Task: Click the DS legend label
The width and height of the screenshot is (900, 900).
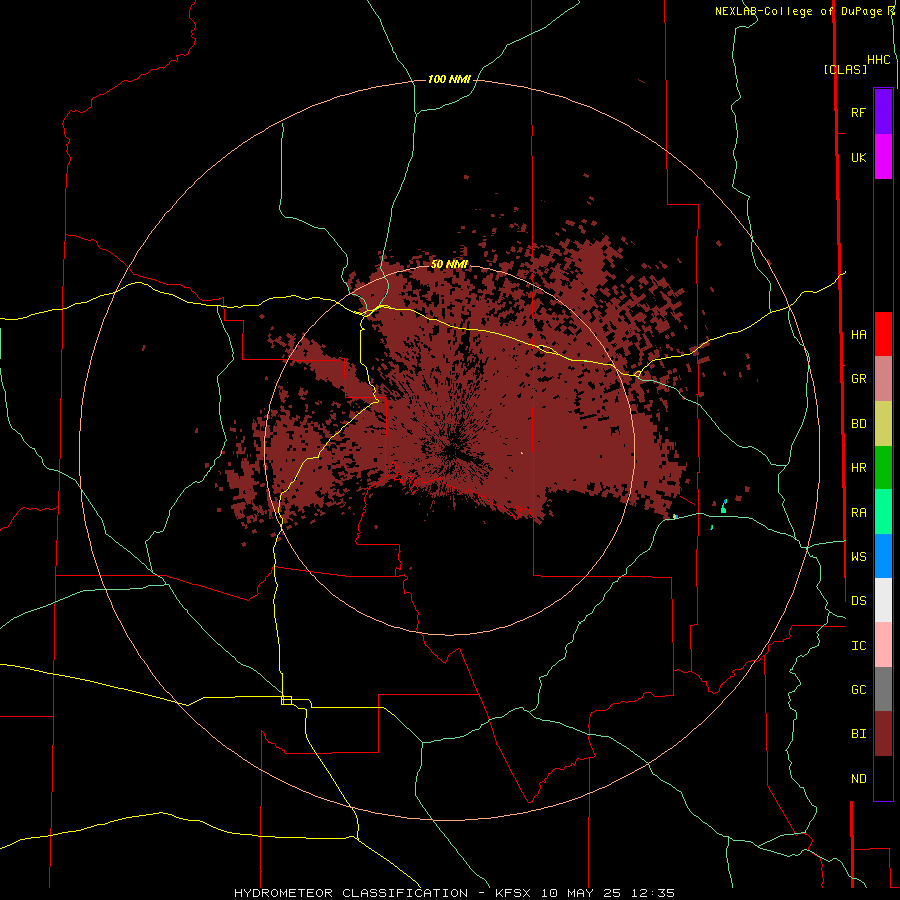Action: (858, 601)
